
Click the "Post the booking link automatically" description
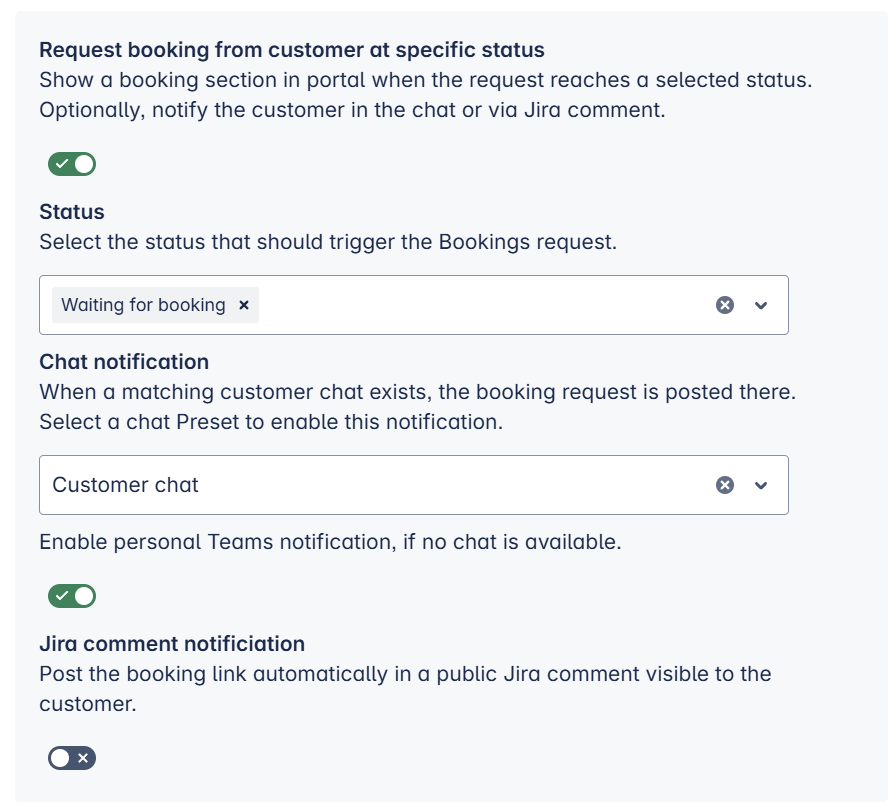[x=405, y=674]
